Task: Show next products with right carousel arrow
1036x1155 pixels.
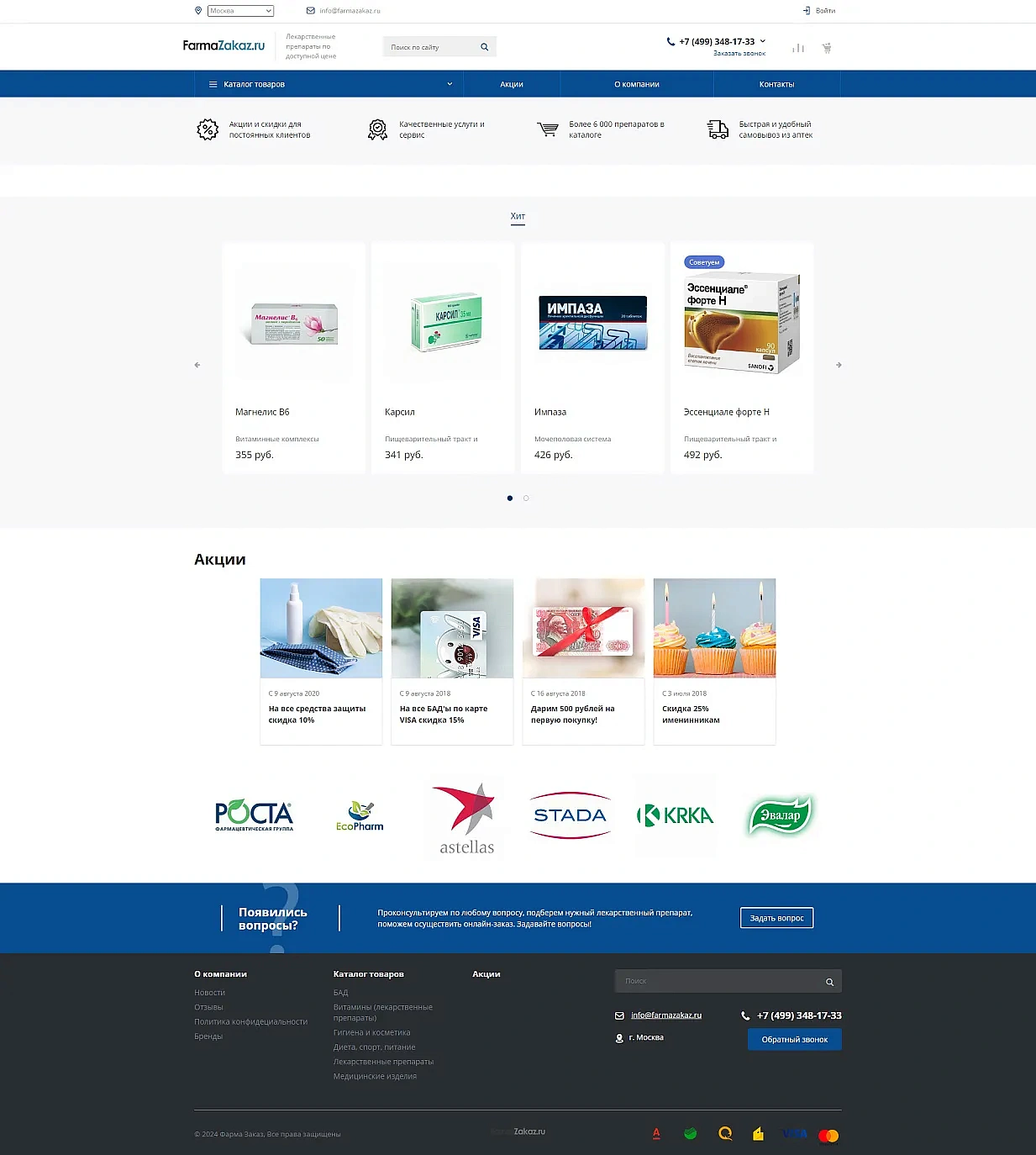Action: 839,365
